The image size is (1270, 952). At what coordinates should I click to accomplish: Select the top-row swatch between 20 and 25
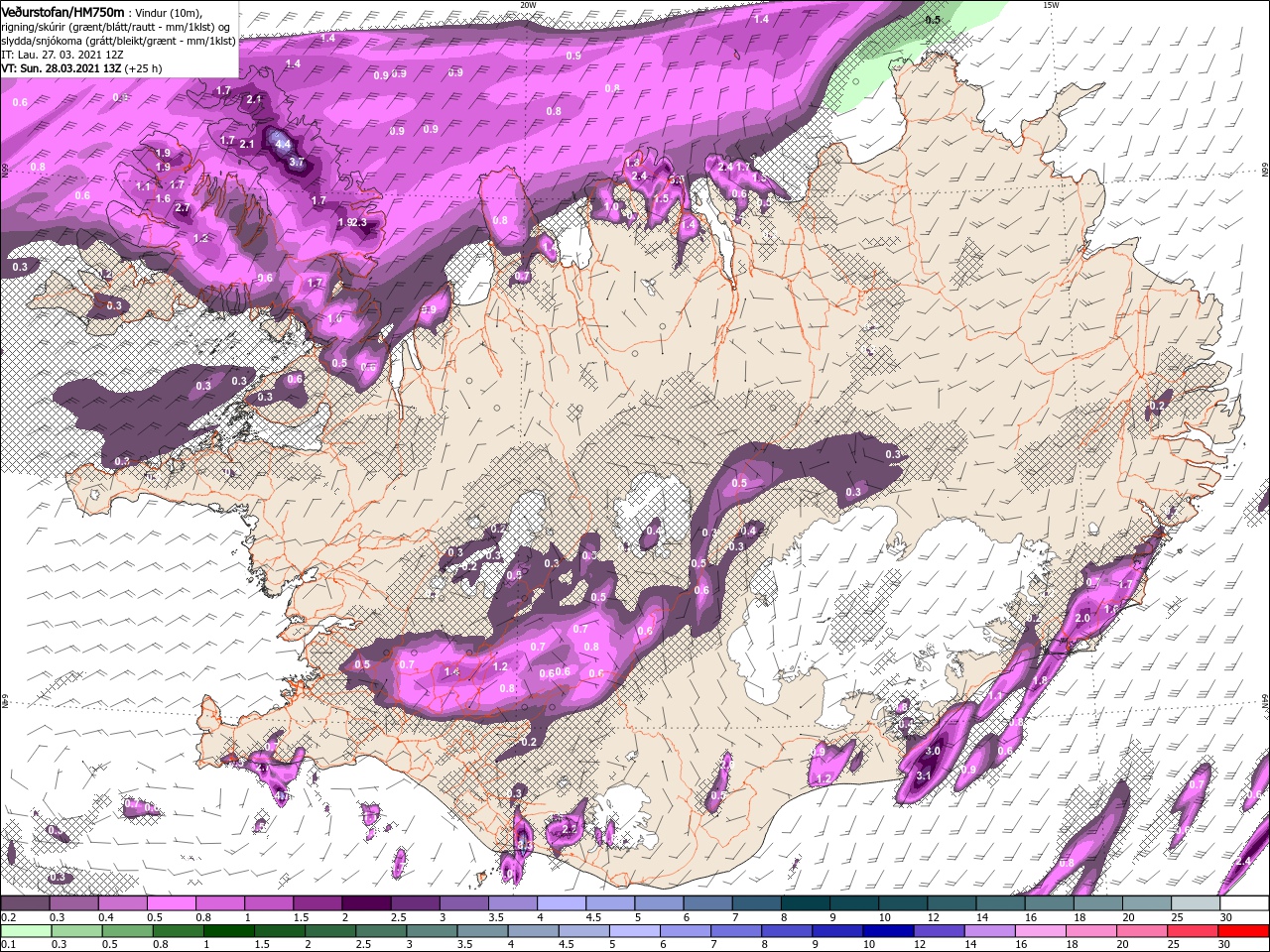point(1148,903)
